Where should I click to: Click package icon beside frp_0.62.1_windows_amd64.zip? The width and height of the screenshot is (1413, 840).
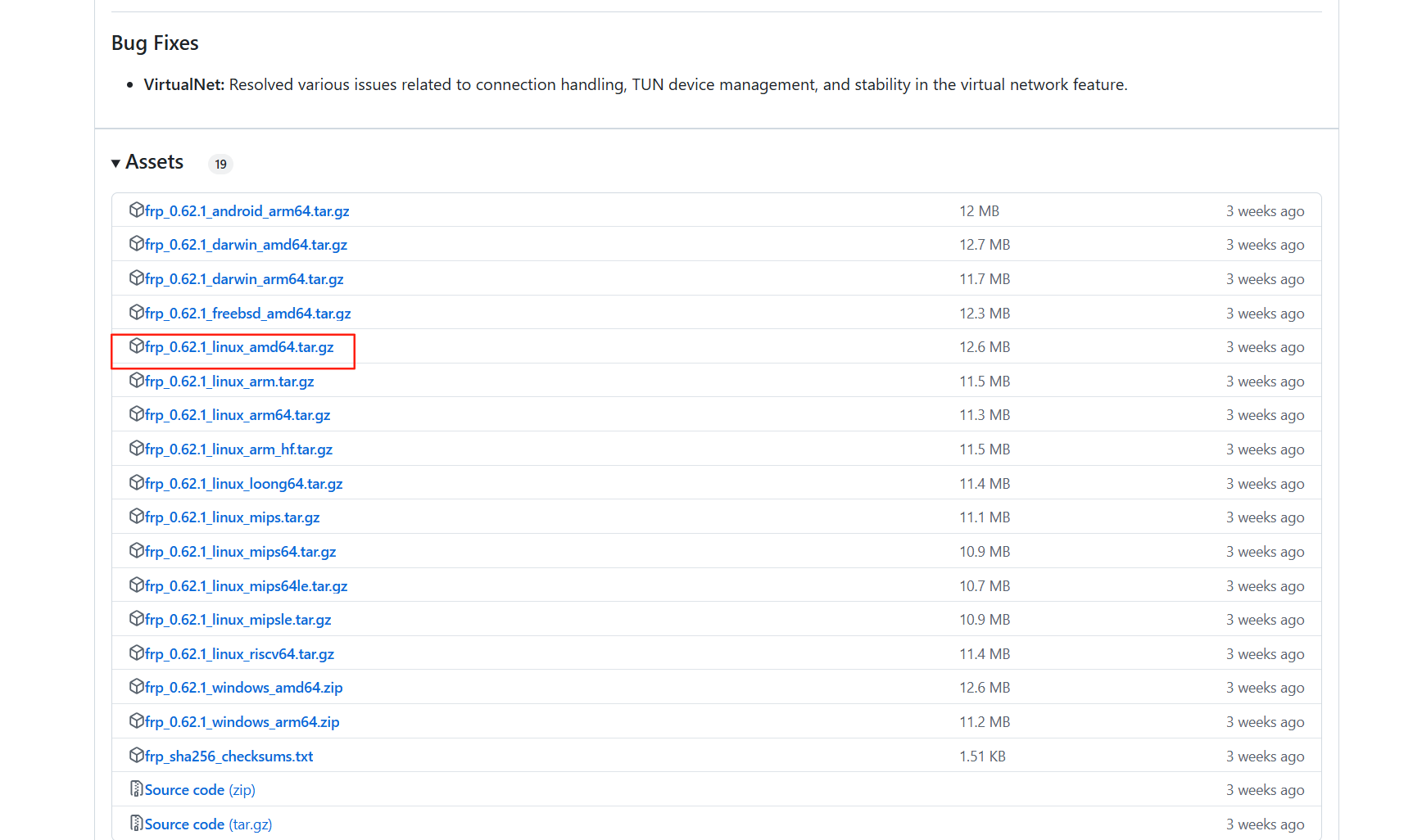pos(137,687)
